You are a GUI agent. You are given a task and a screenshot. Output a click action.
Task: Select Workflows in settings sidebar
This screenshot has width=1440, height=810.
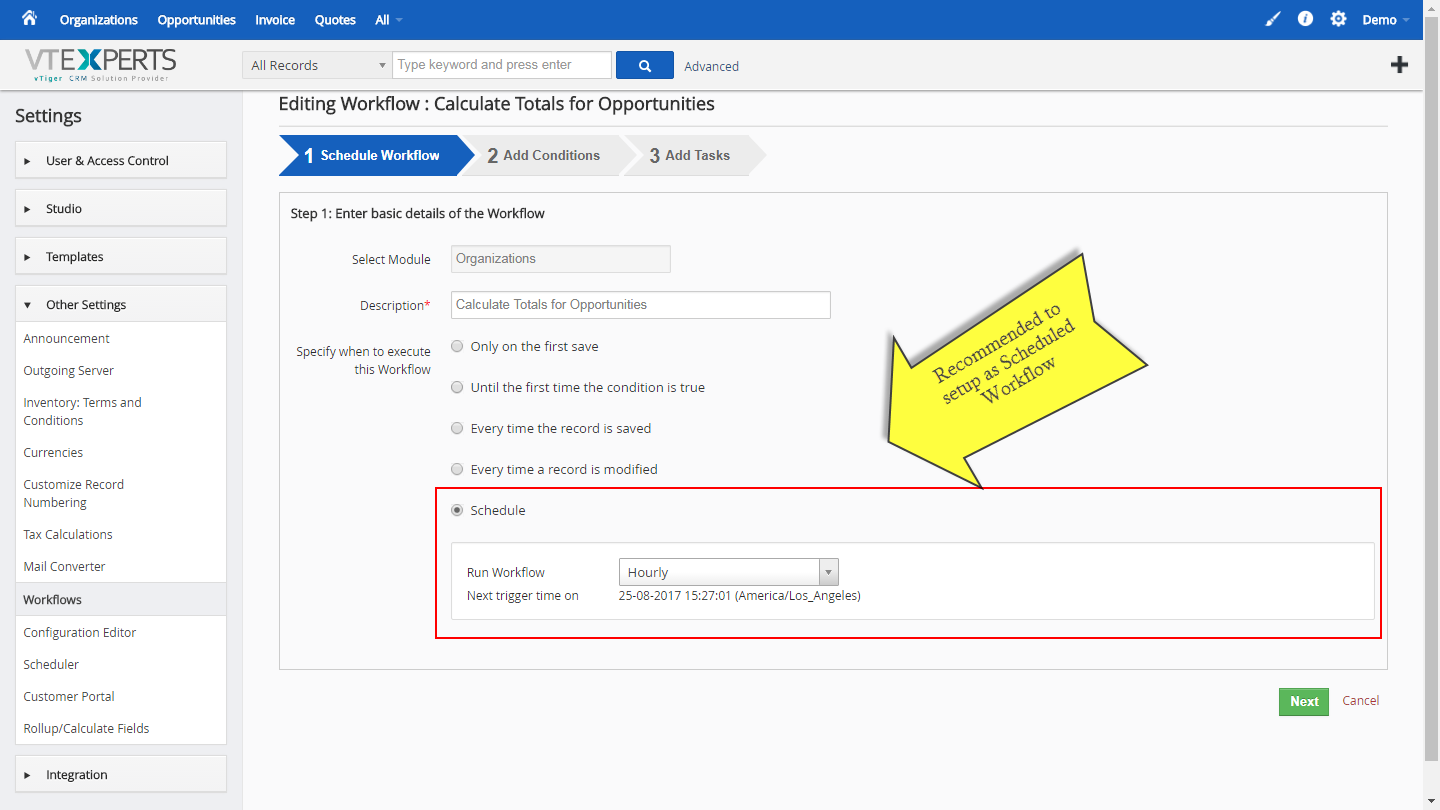[121, 599]
